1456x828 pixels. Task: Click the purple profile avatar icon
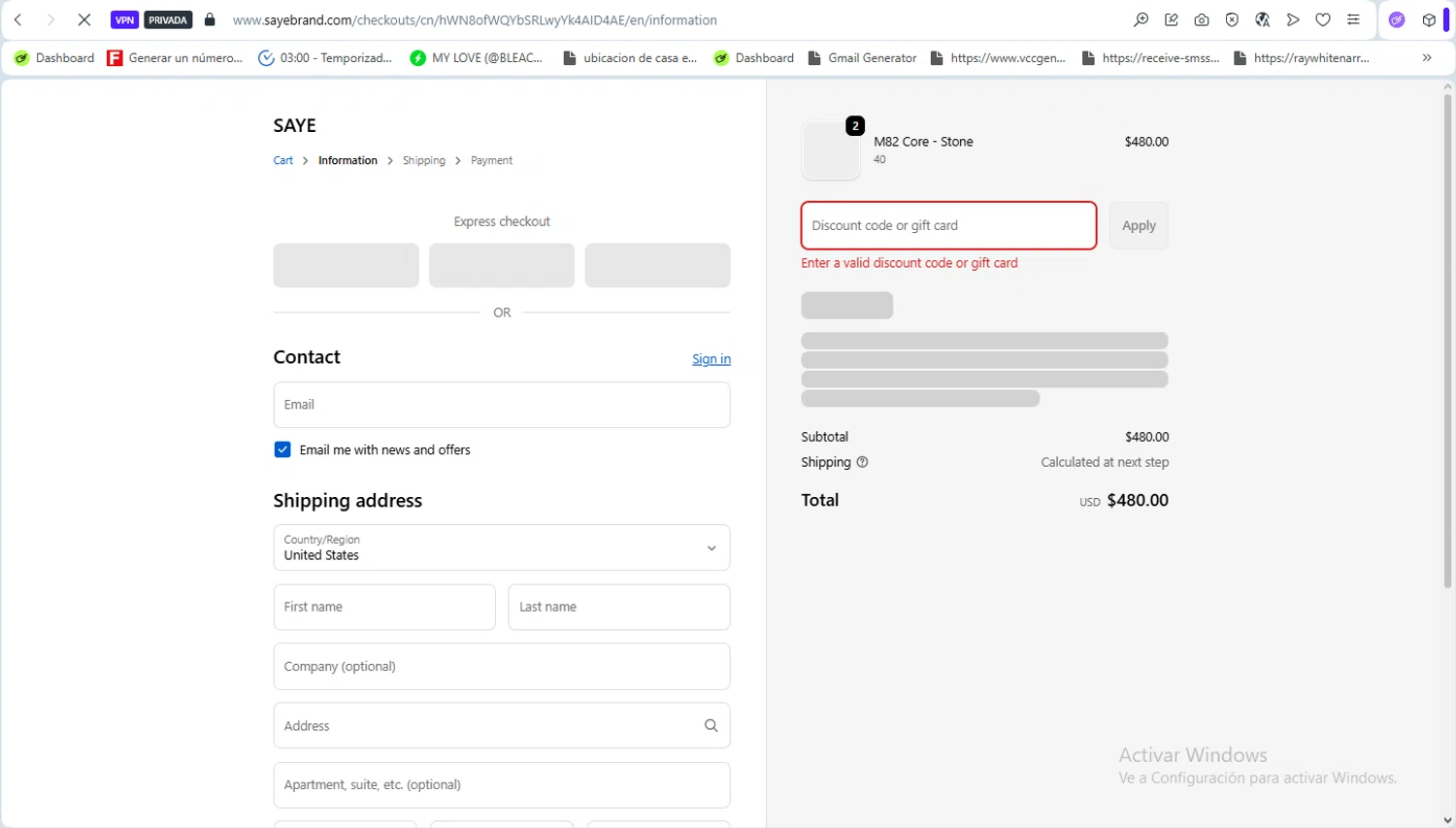coord(1397,19)
